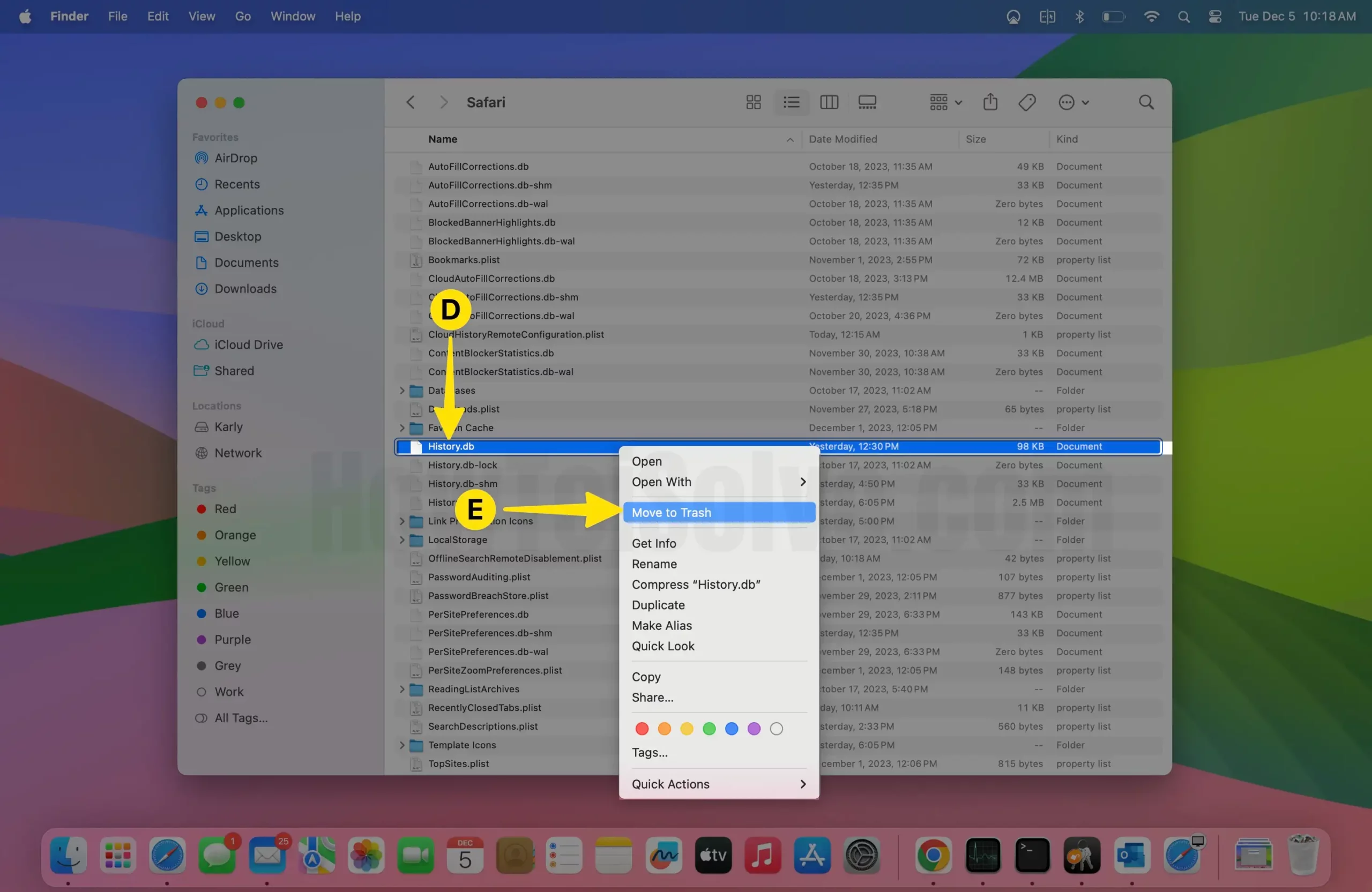Select the Bookmarks.plist file

(778, 259)
